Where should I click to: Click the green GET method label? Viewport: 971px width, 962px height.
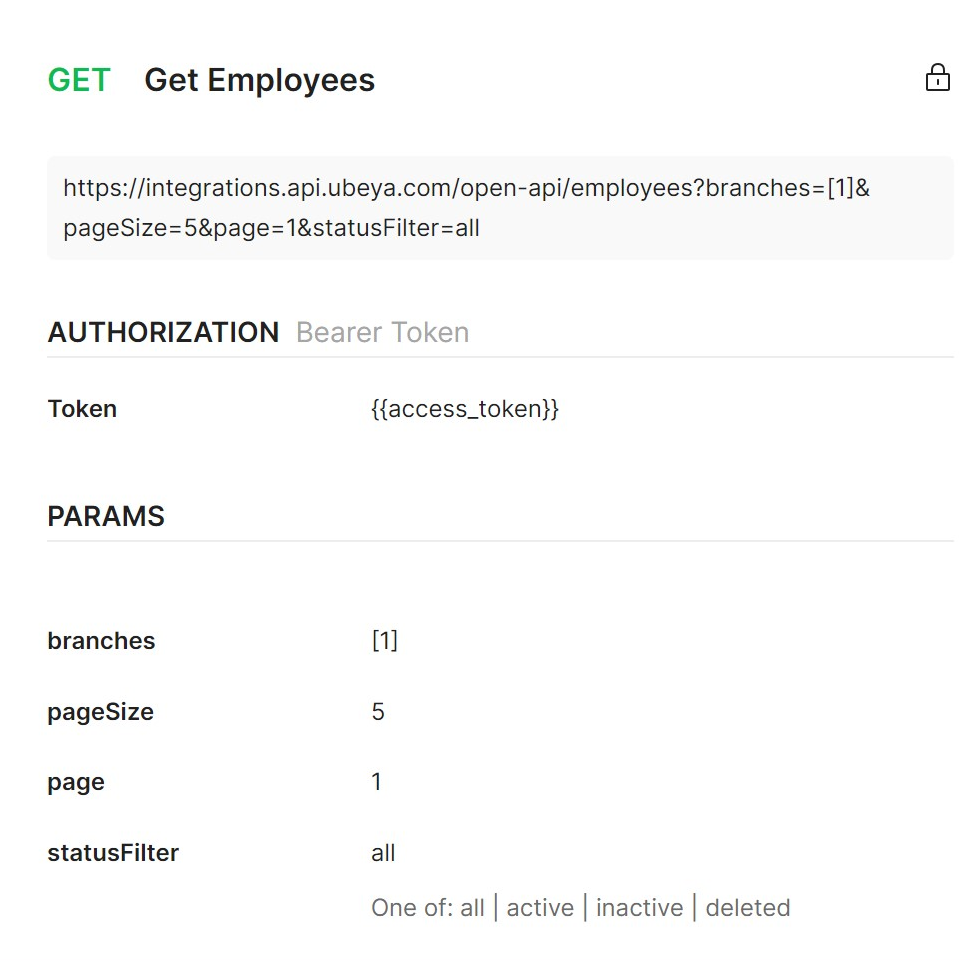coord(79,80)
